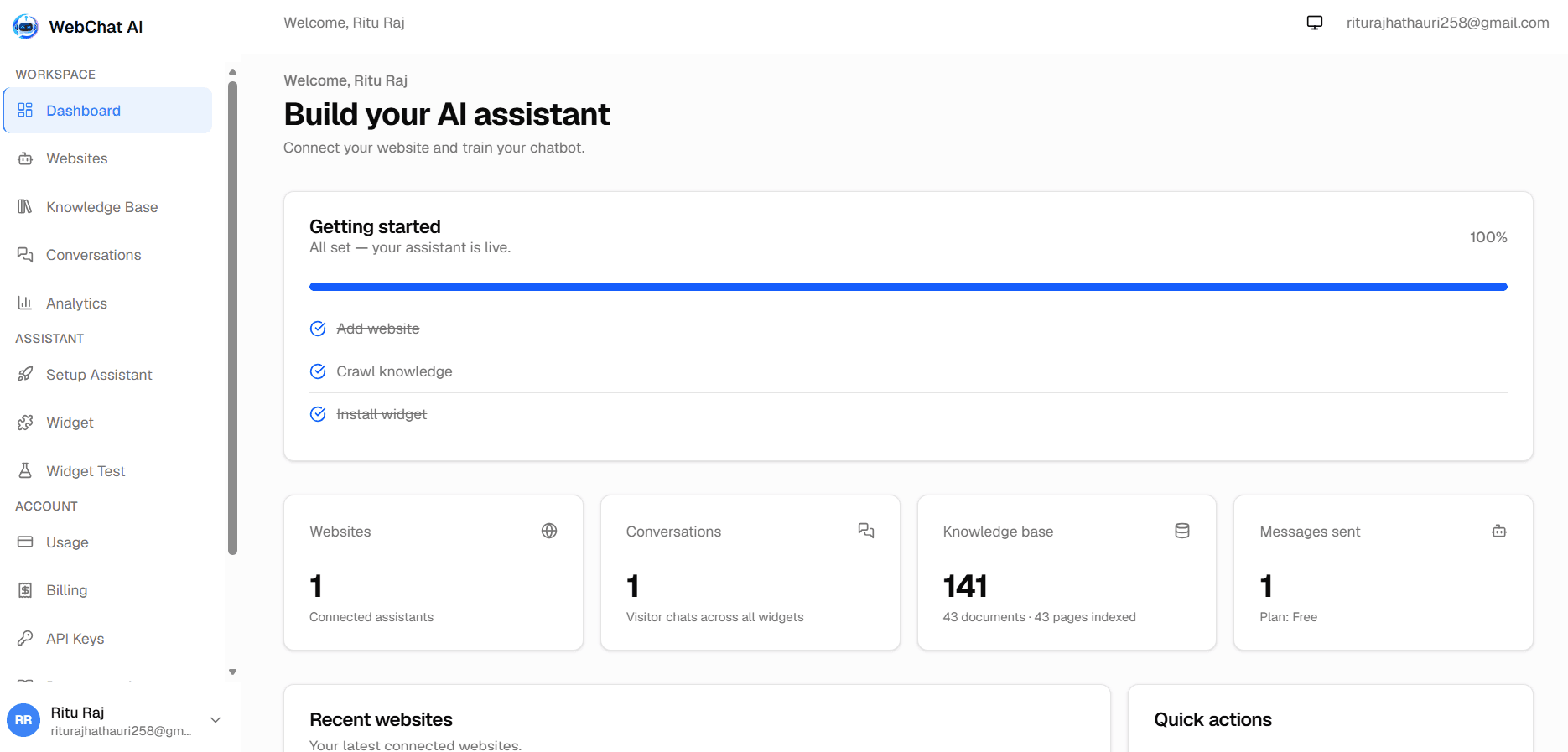Screen dimensions: 1568x752
Task: View the Usage page
Action: [107, 542]
